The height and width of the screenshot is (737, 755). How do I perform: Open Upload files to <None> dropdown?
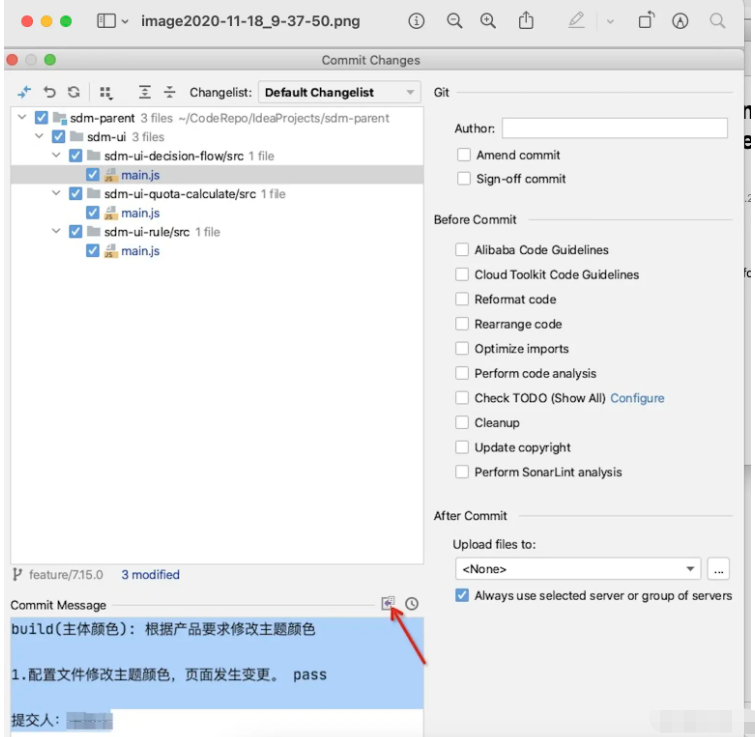coord(578,569)
